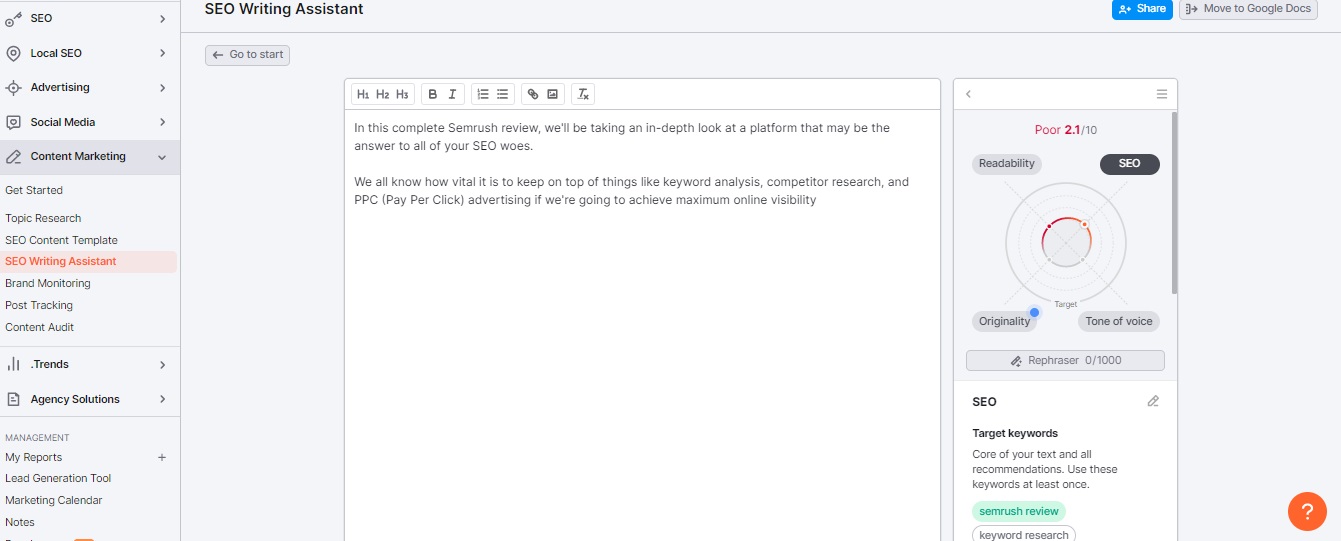Select the Readability score tab

[1007, 164]
